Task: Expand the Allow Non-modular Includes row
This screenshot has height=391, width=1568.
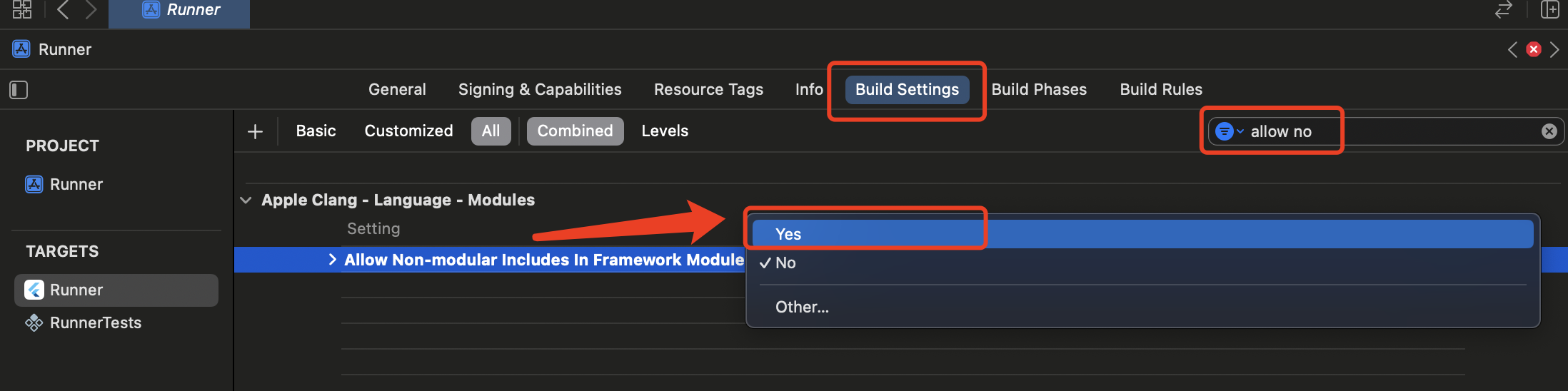Action: [332, 260]
